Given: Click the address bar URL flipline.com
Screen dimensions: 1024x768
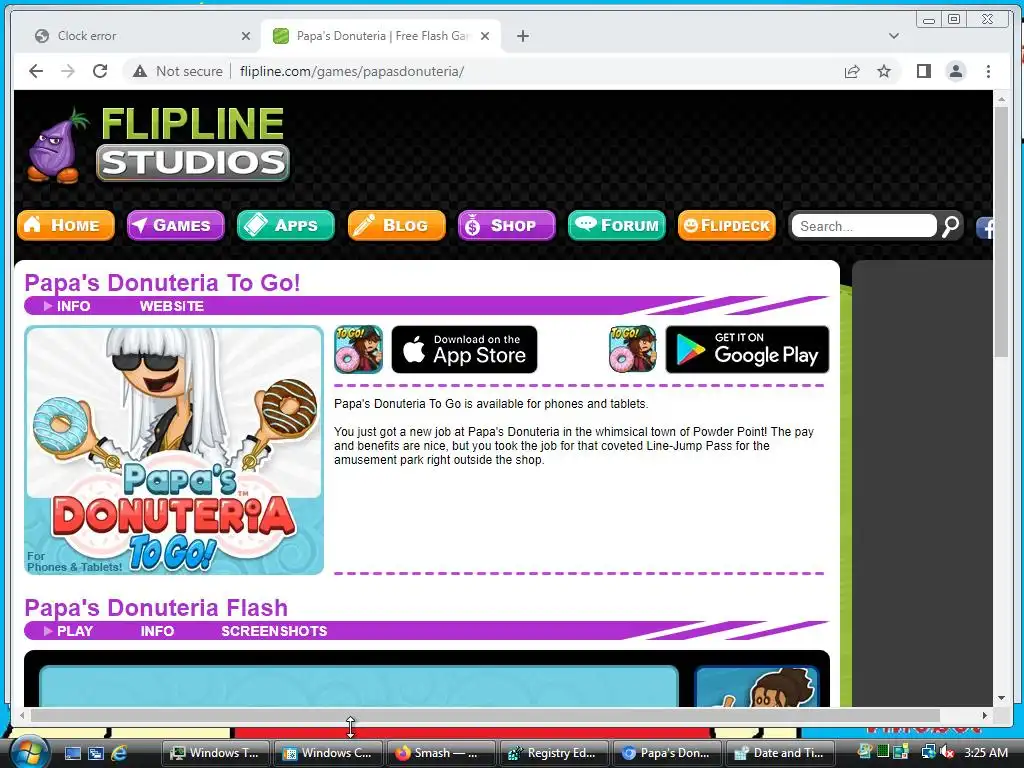Looking at the screenshot, I should (x=351, y=71).
